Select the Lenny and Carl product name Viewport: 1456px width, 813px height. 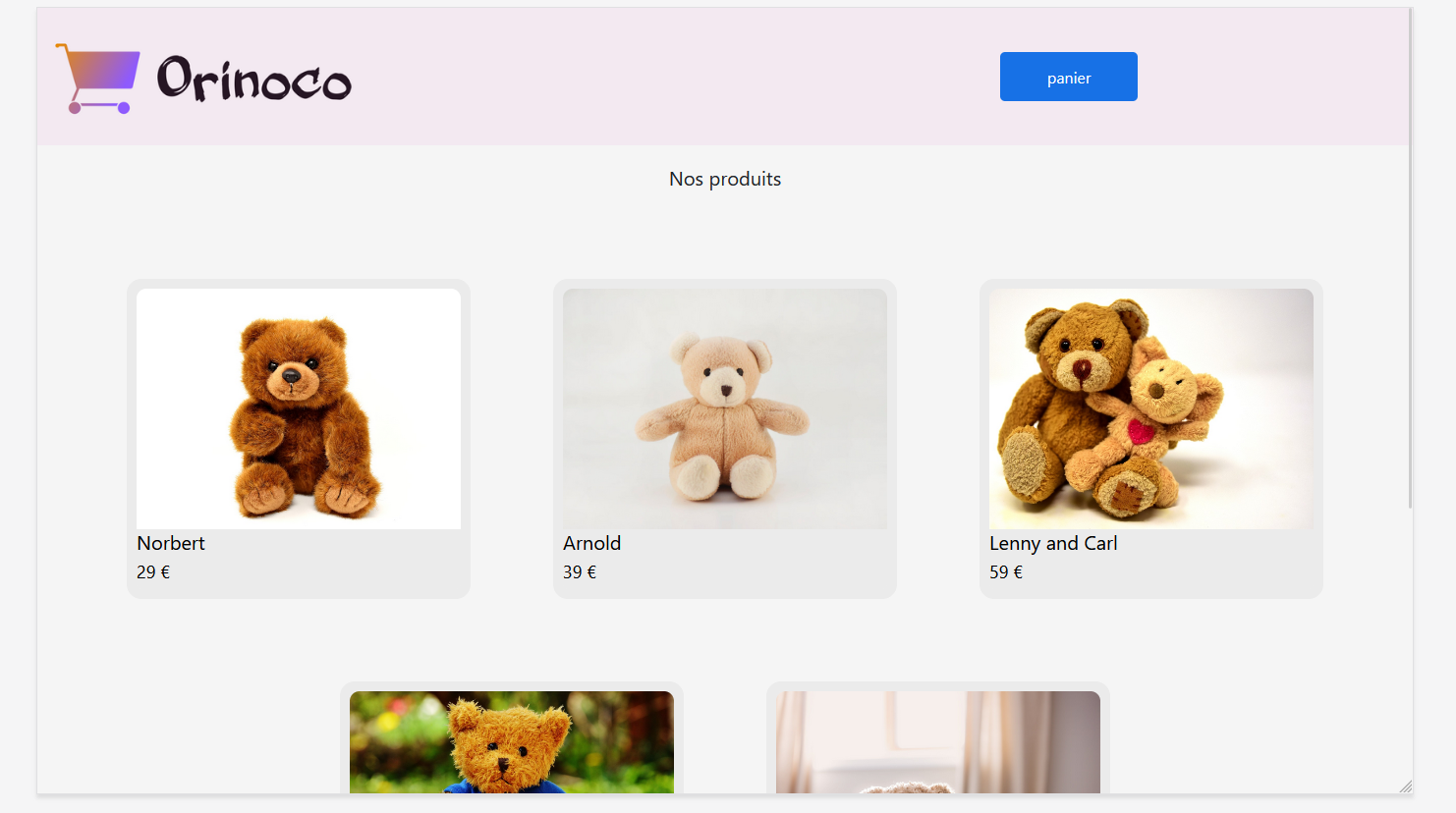coord(1053,543)
